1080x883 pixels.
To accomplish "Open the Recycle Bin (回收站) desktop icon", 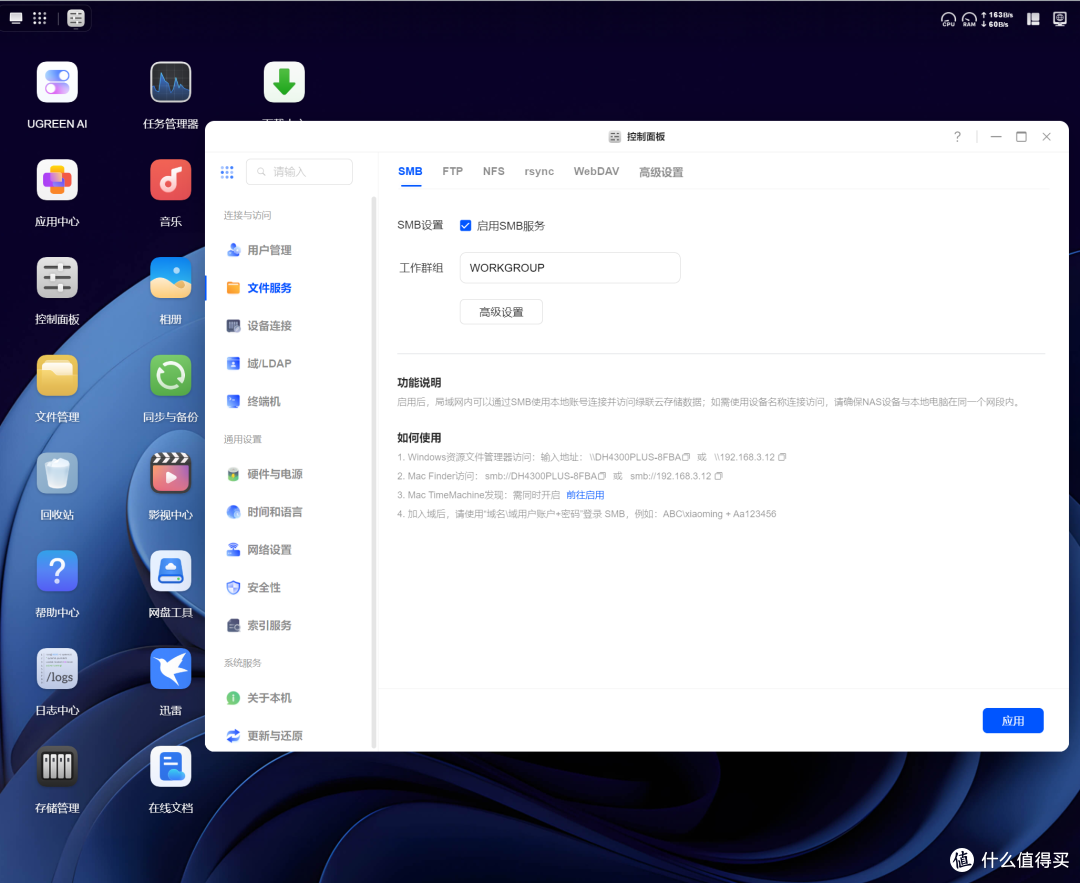I will pyautogui.click(x=57, y=474).
